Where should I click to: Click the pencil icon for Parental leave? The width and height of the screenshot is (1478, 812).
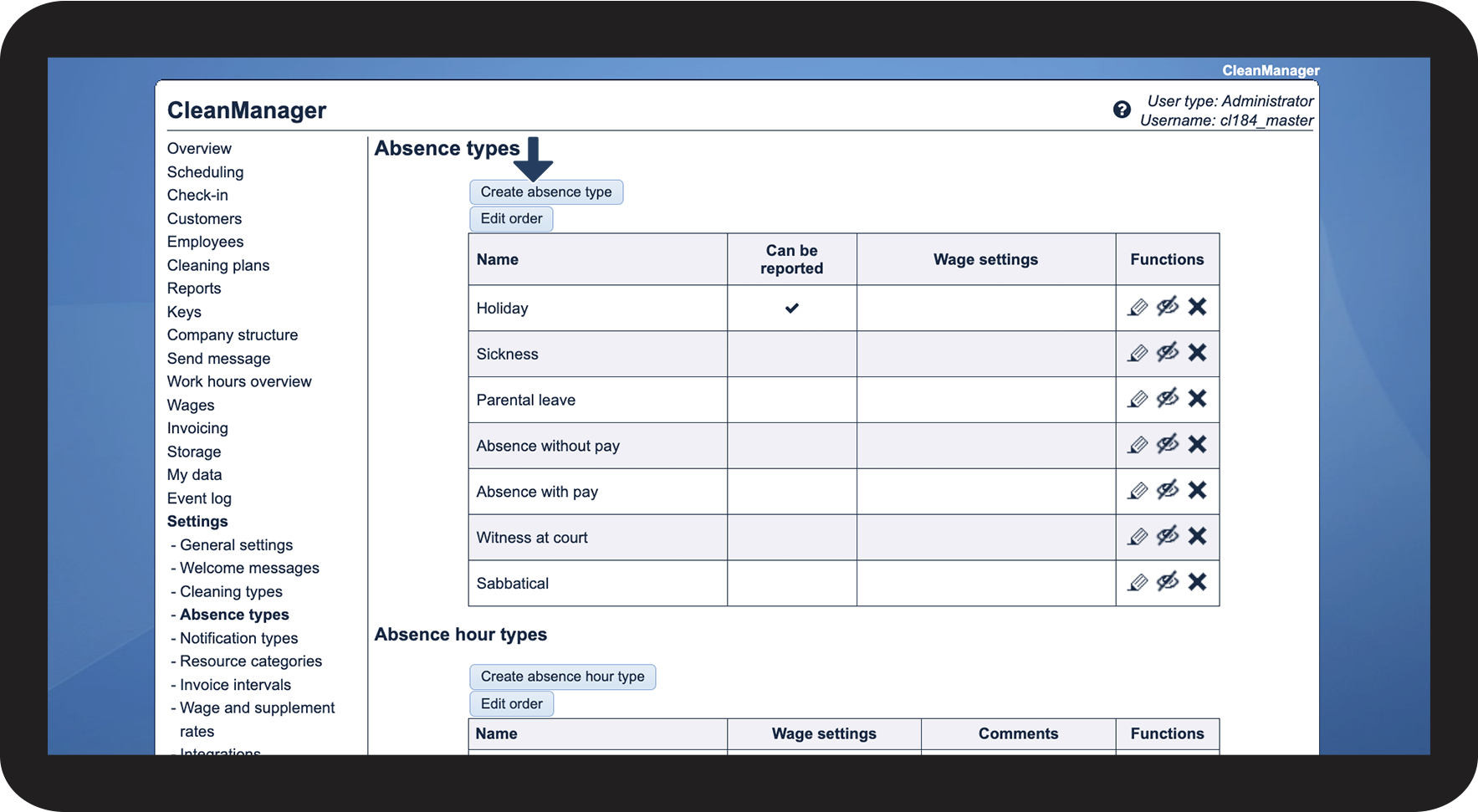point(1138,399)
